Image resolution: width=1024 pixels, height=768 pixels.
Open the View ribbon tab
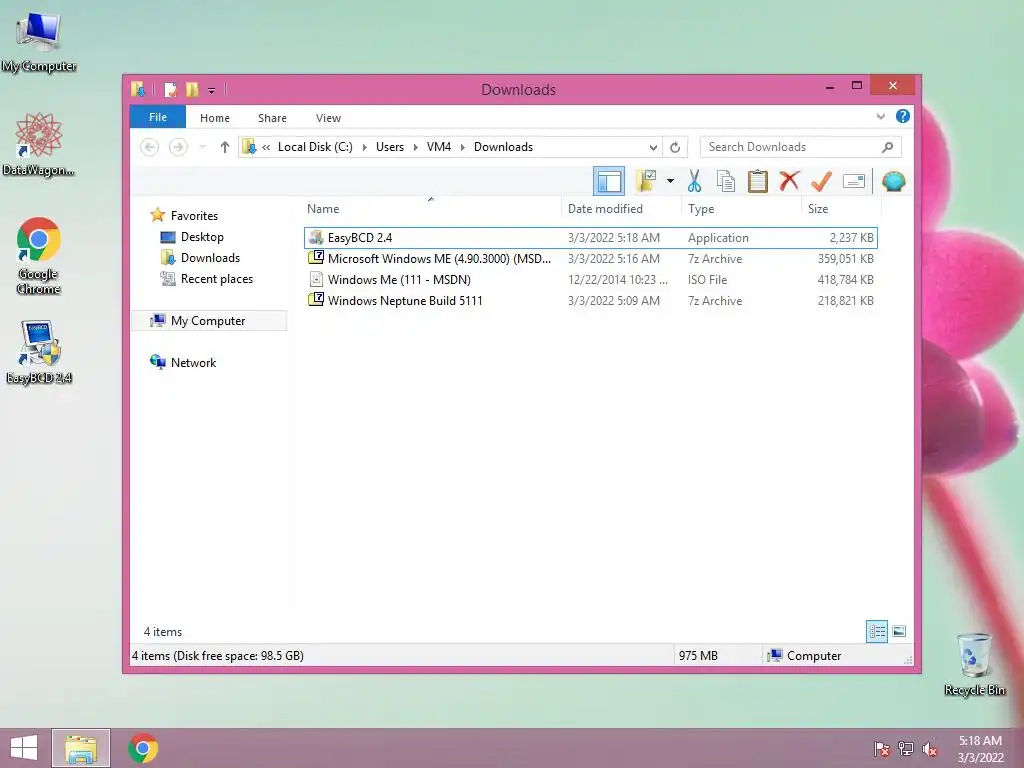coord(328,118)
